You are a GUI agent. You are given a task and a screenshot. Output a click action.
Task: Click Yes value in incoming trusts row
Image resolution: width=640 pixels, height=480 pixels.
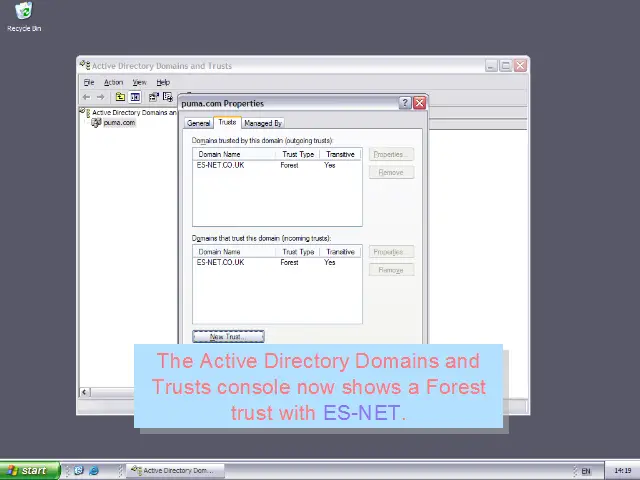(x=329, y=262)
